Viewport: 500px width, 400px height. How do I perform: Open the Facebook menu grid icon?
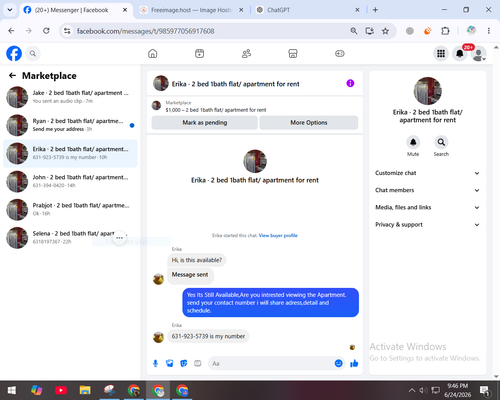pyautogui.click(x=441, y=53)
